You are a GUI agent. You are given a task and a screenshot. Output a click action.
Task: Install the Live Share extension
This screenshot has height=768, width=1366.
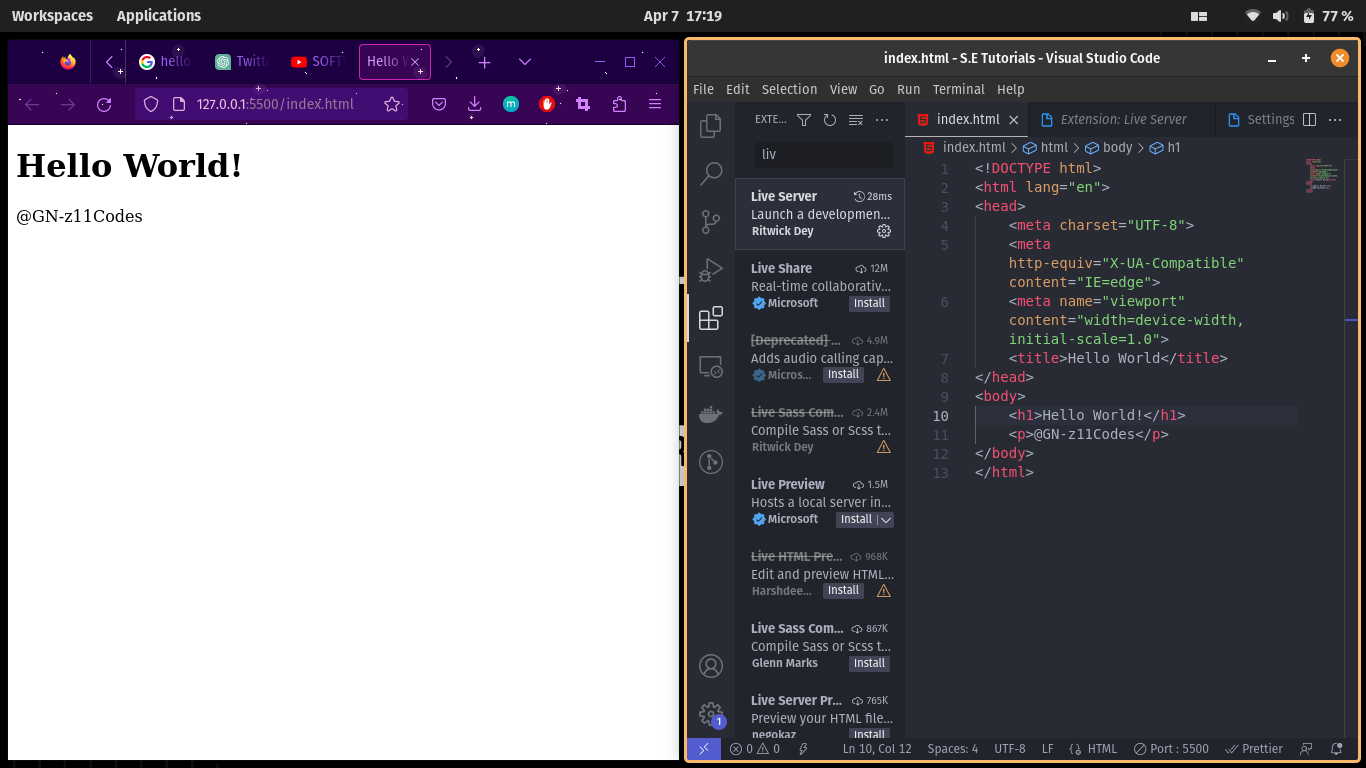pos(869,303)
